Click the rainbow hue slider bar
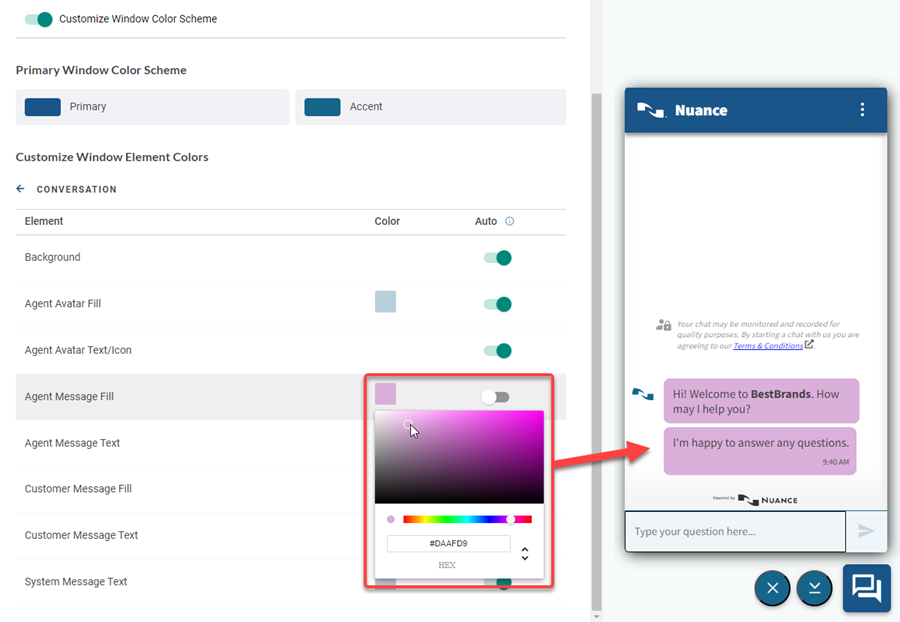 tap(467, 519)
